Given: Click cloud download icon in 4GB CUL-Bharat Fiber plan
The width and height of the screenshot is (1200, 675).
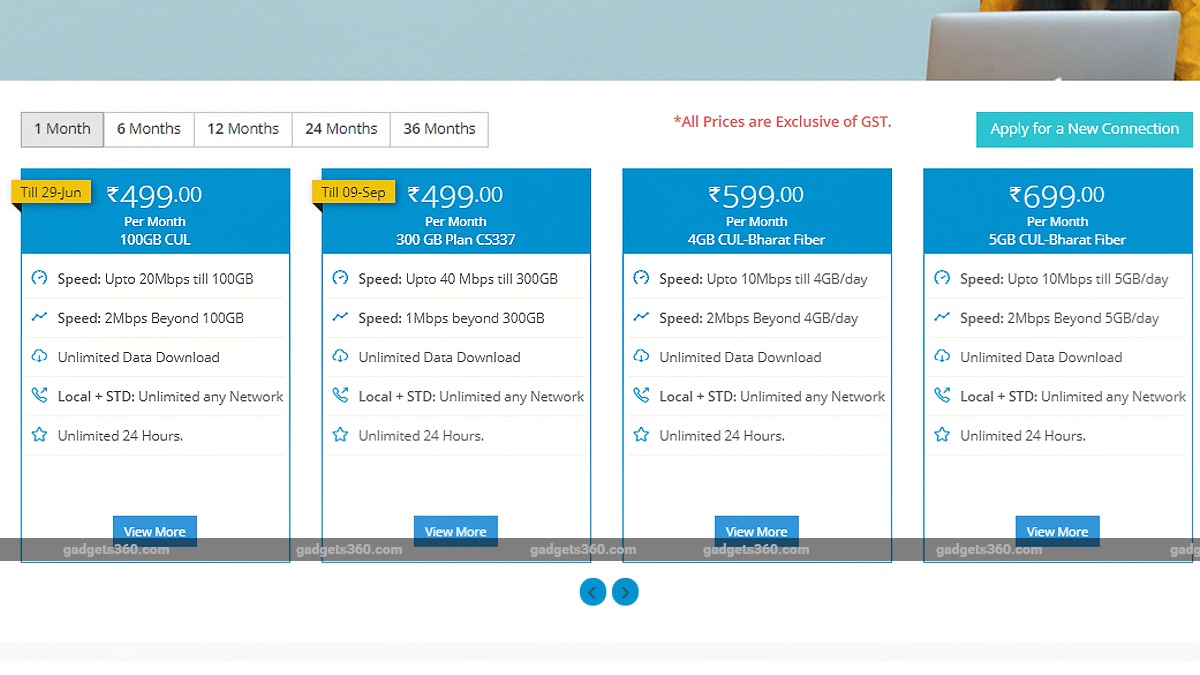Looking at the screenshot, I should coord(641,356).
